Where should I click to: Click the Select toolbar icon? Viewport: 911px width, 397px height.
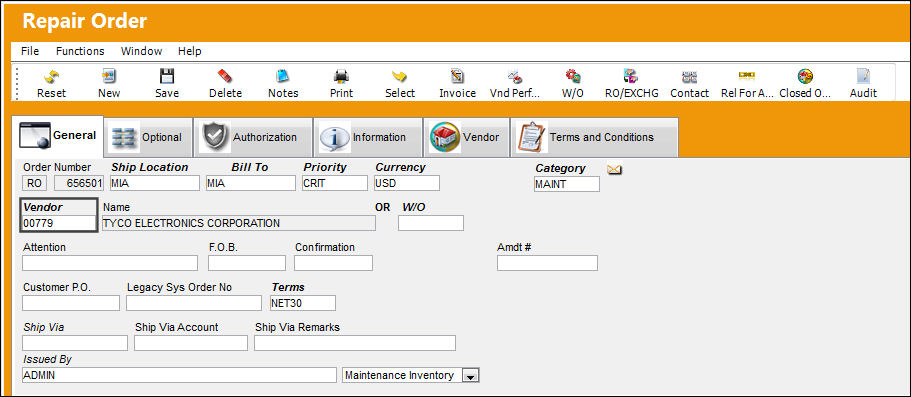click(x=400, y=84)
